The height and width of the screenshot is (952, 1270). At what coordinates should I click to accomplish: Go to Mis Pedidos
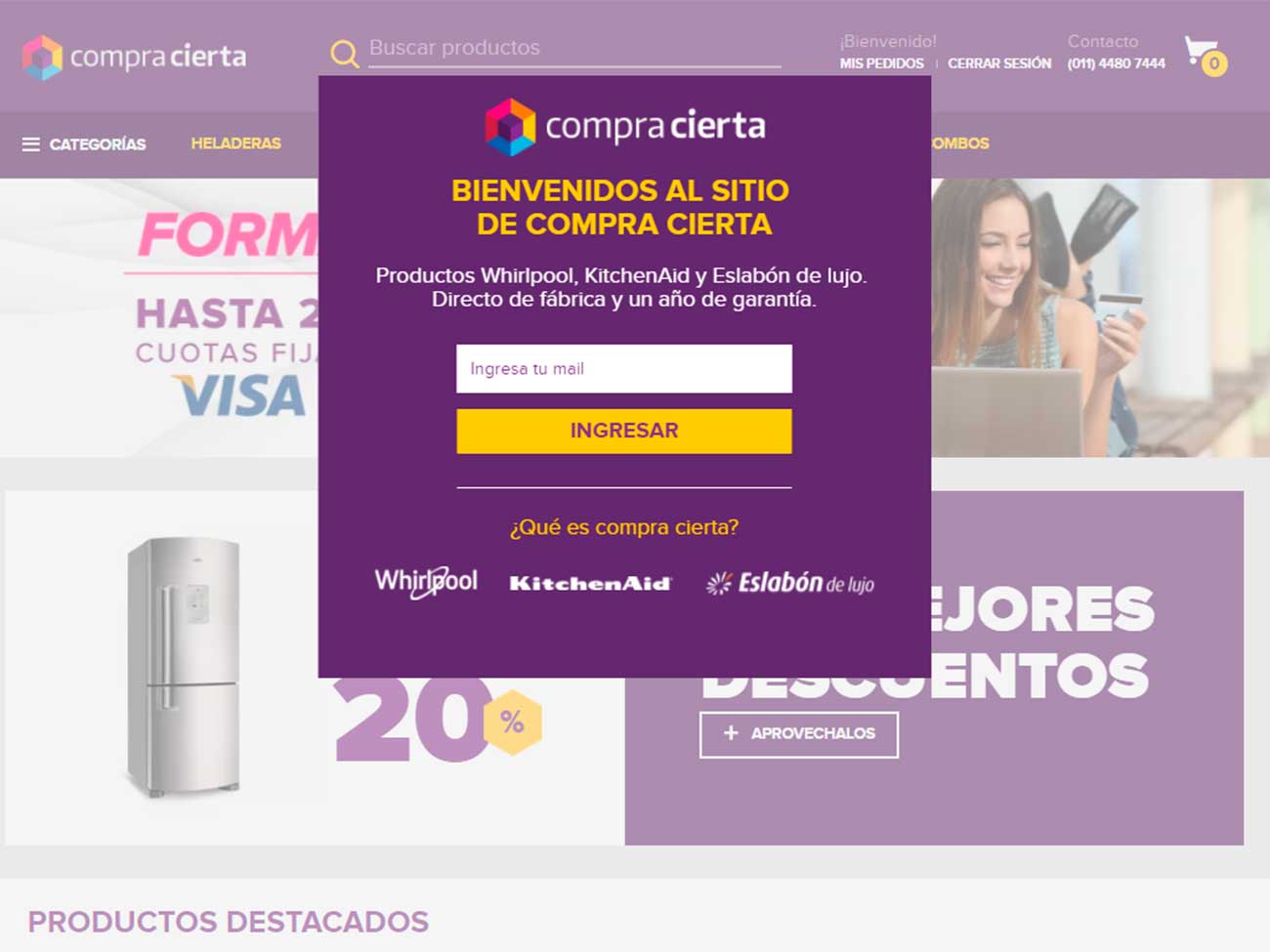[881, 63]
